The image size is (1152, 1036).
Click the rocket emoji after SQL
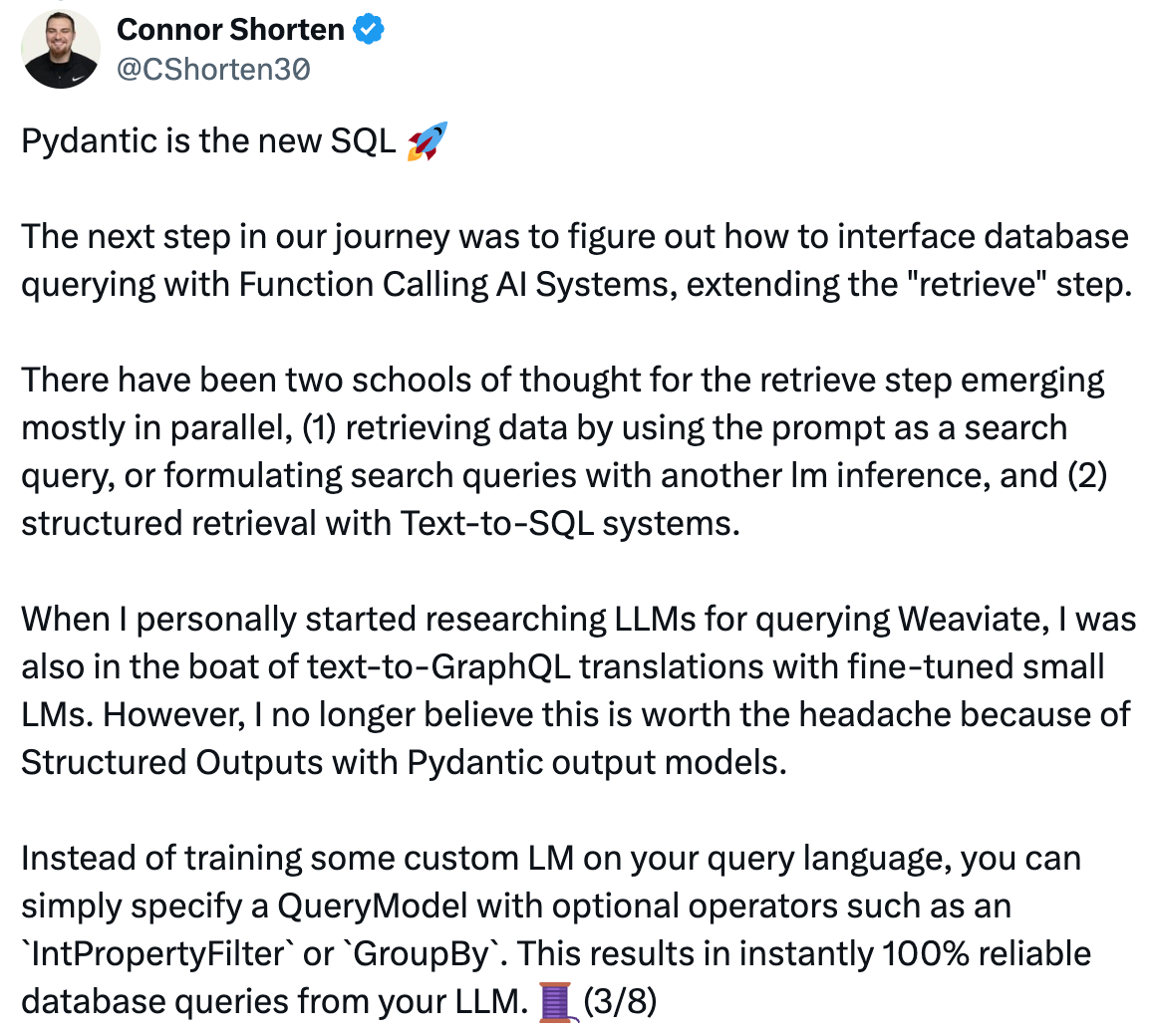tap(427, 141)
